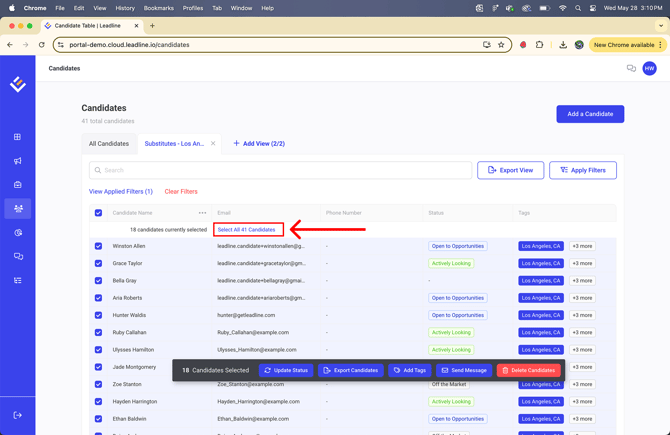Open the three-dot menu beside Candidate Name
The image size is (670, 435).
202,213
